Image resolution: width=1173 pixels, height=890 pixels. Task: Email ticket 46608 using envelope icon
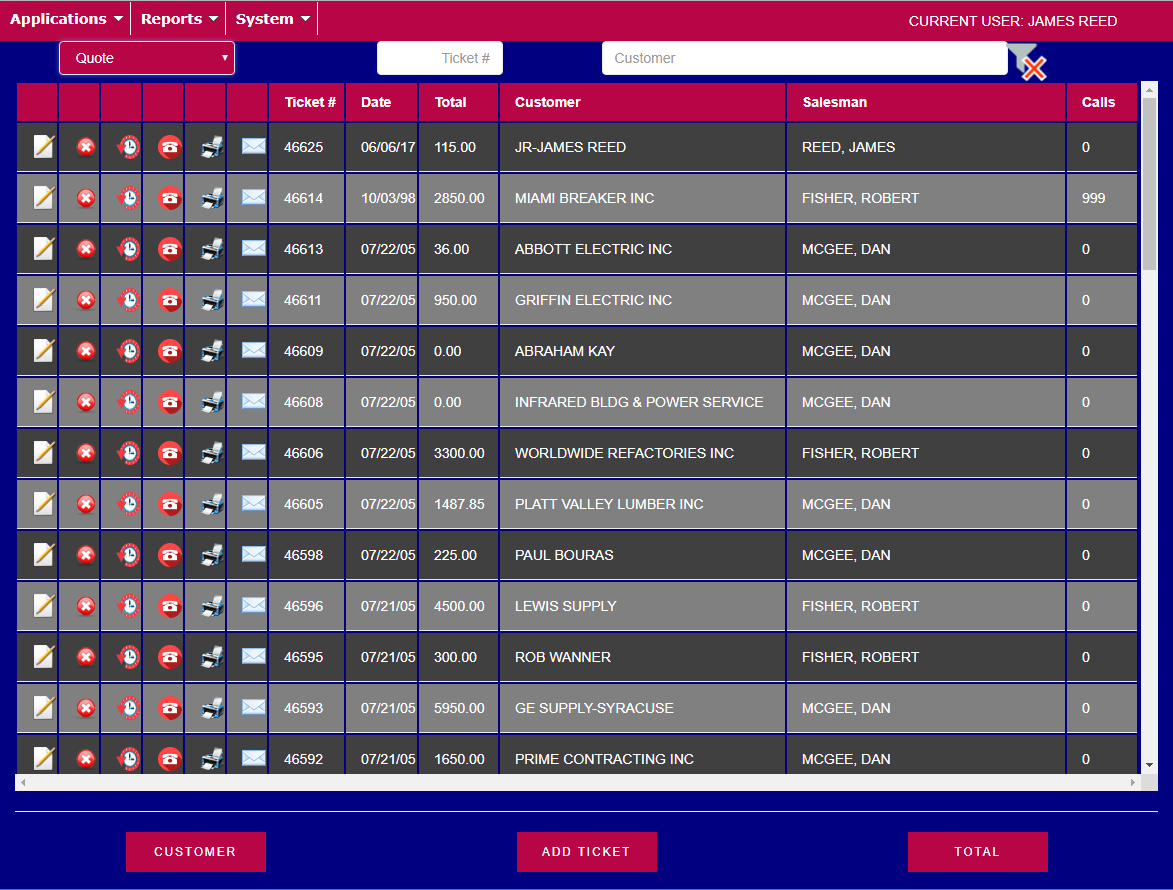point(254,401)
